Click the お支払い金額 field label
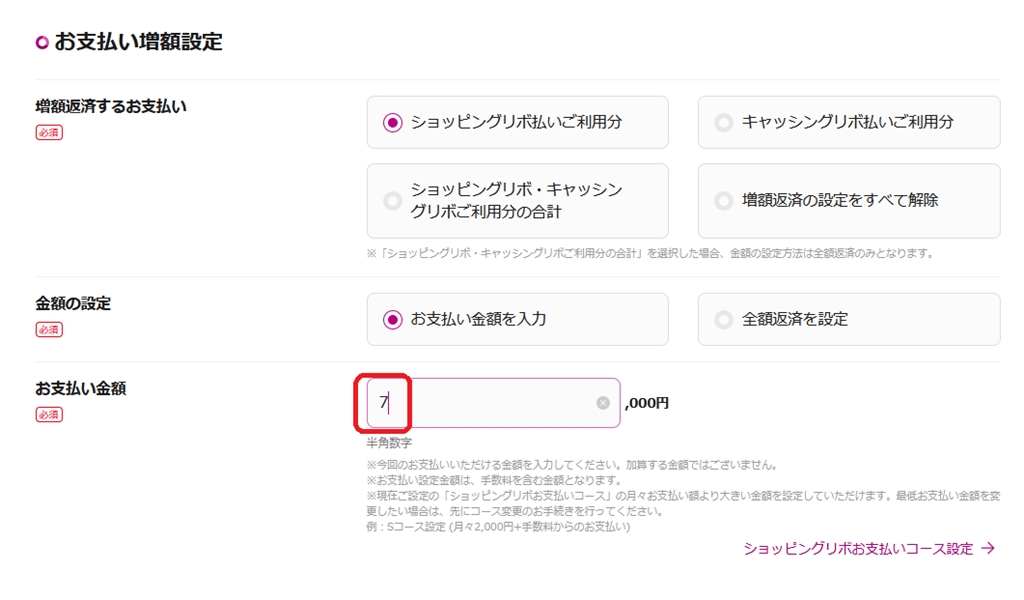This screenshot has height=600, width=1024. point(80,388)
